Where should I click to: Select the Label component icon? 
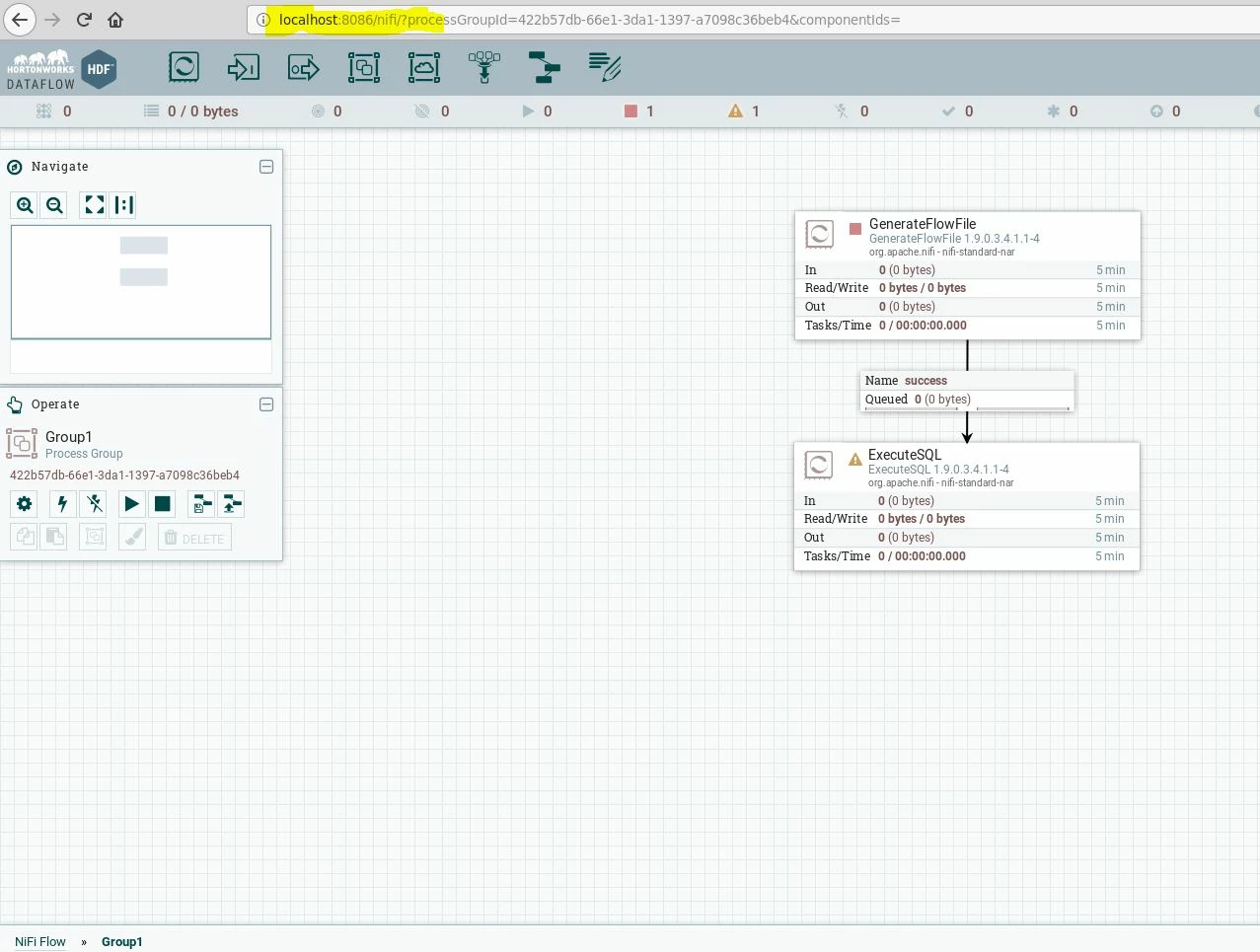click(x=605, y=67)
